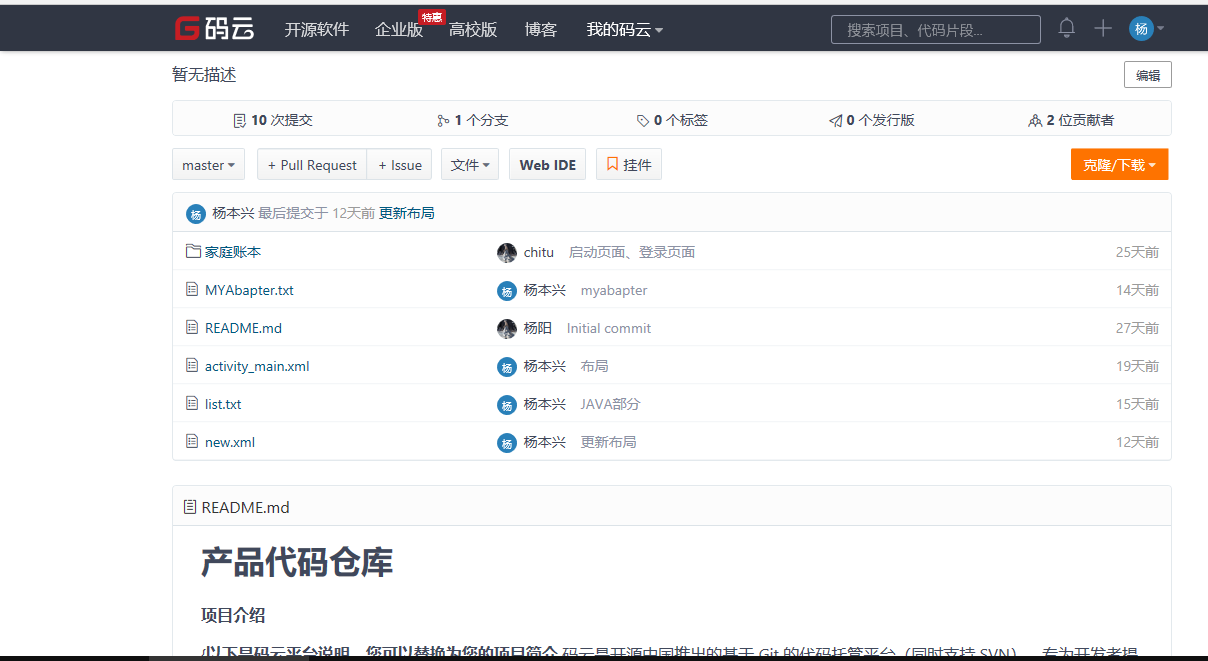Open the latest commit message 更新布局 in header row
Image resolution: width=1208 pixels, height=661 pixels.
(x=407, y=213)
